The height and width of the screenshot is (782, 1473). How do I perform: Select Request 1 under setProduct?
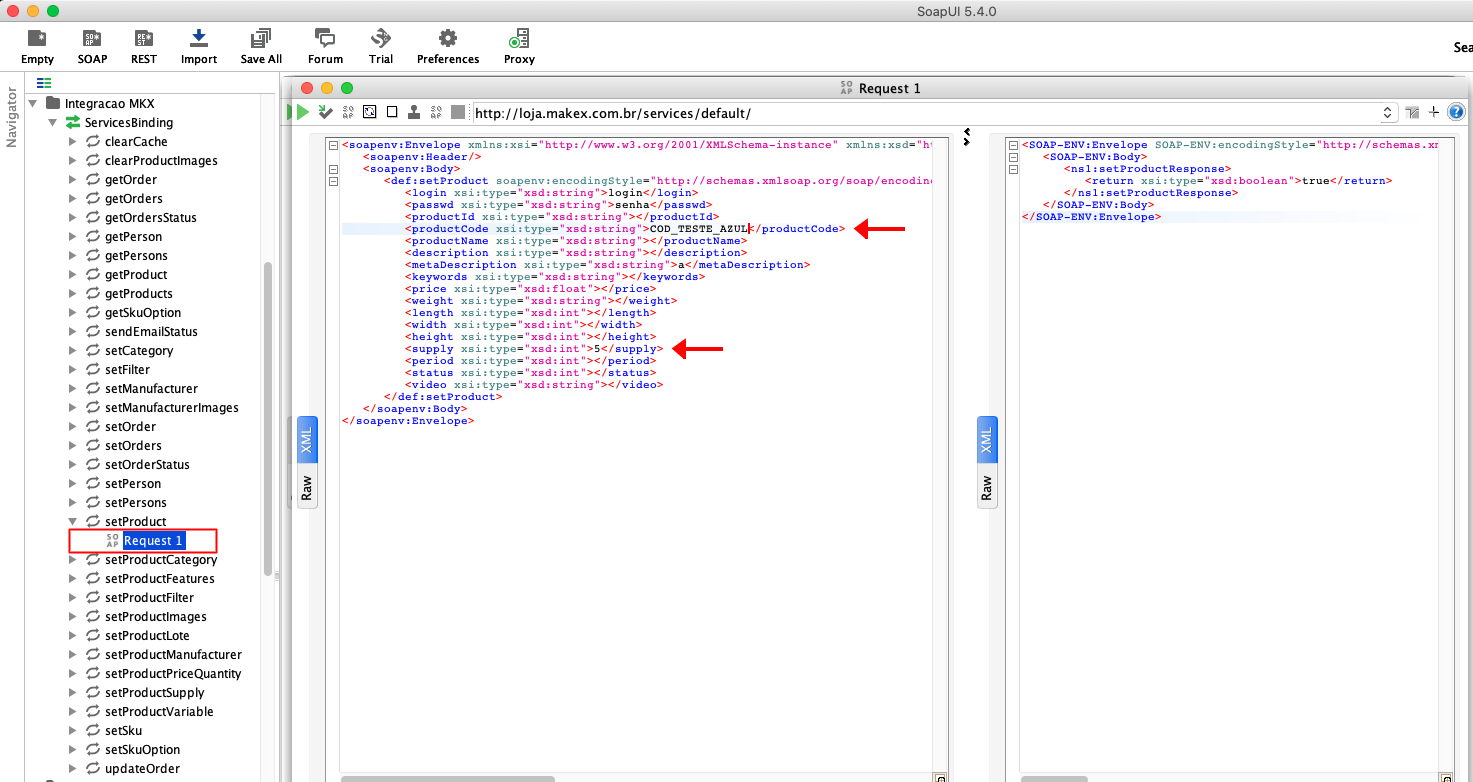(x=153, y=541)
